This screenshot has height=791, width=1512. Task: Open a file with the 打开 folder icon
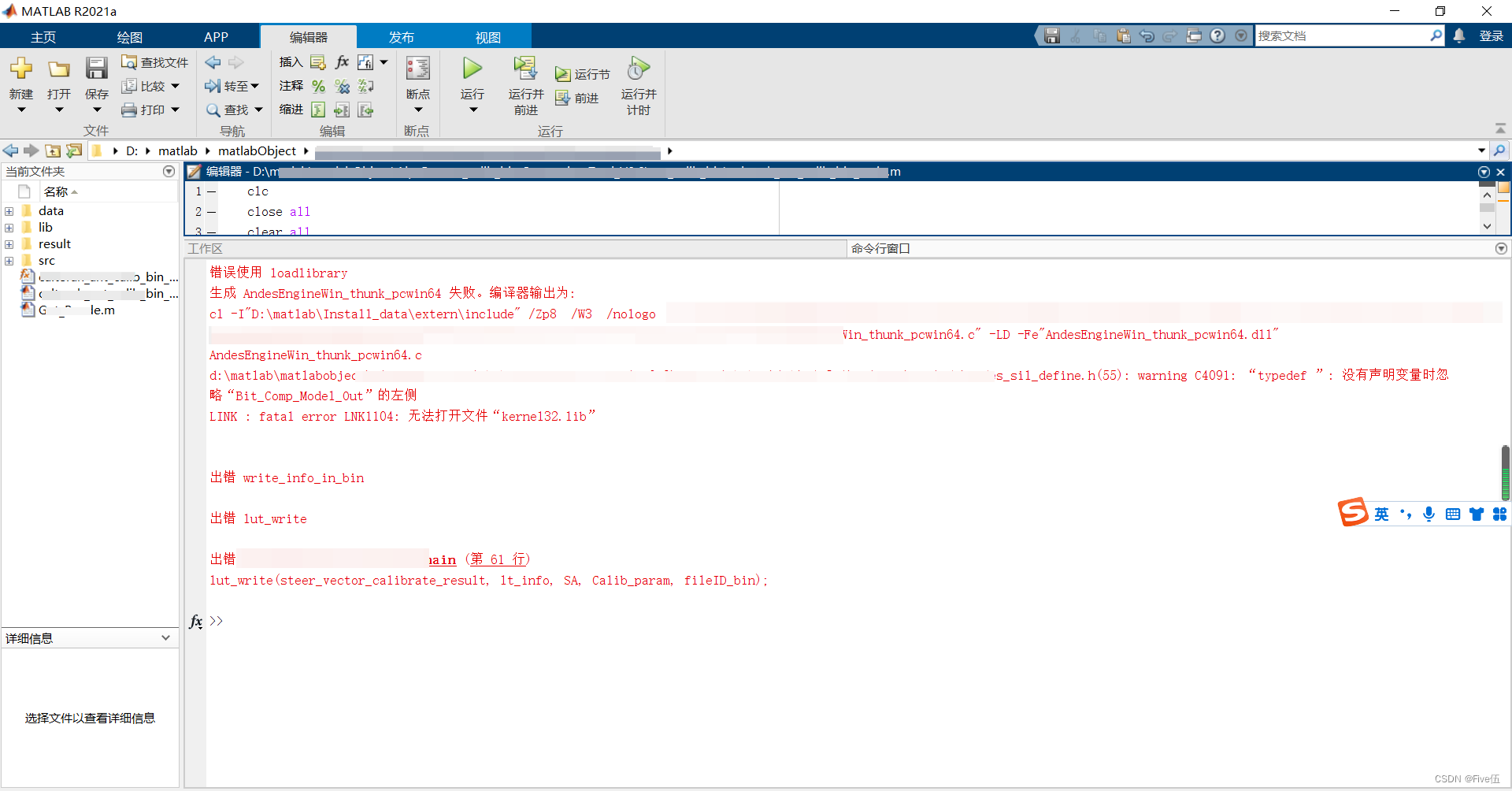click(x=59, y=69)
